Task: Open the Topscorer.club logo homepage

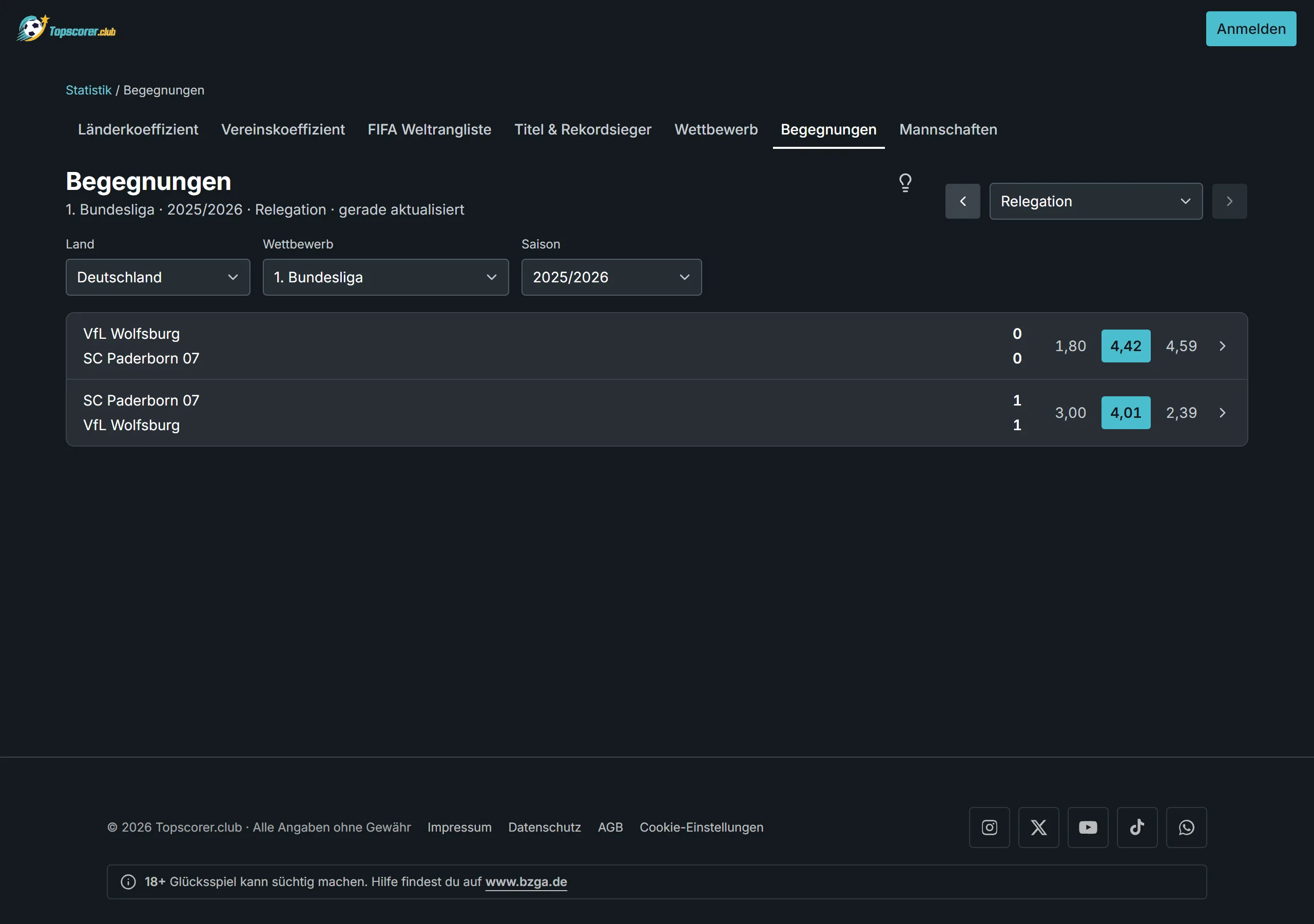Action: (66, 29)
